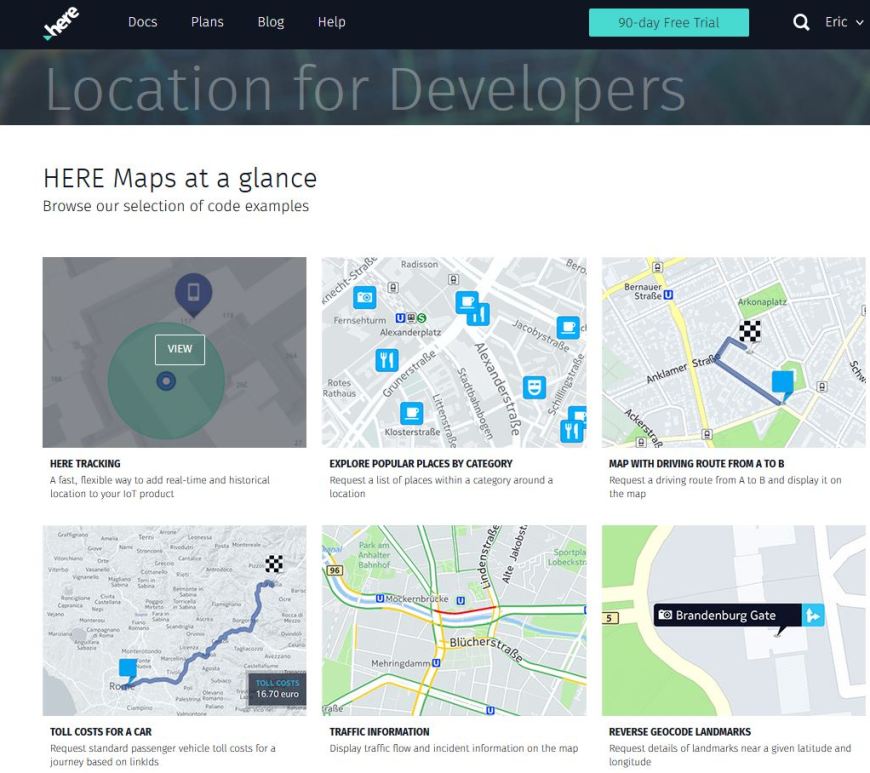Expand the Eric user account dropdown
The image size is (870, 773).
[843, 23]
